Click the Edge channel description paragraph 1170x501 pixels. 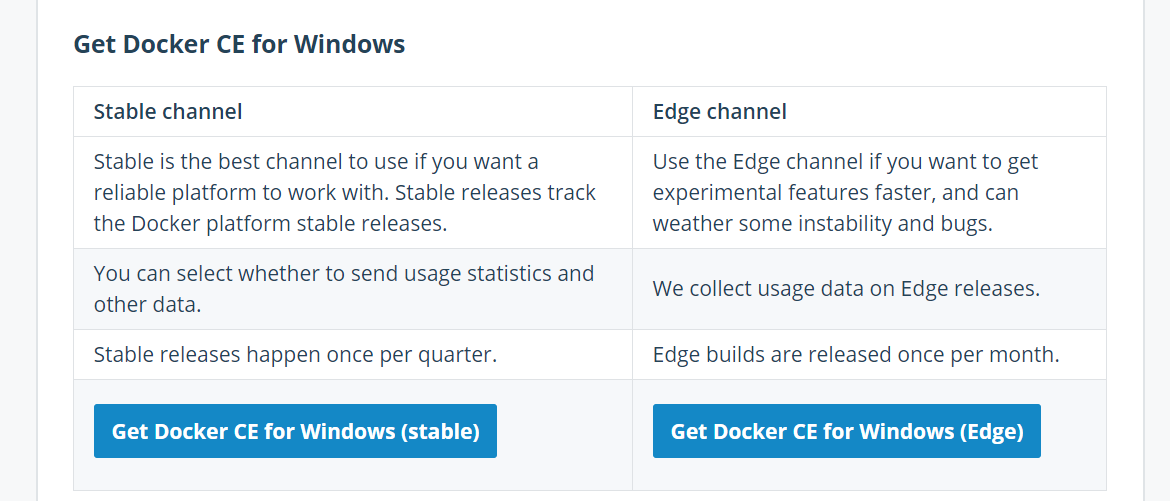[x=845, y=192]
